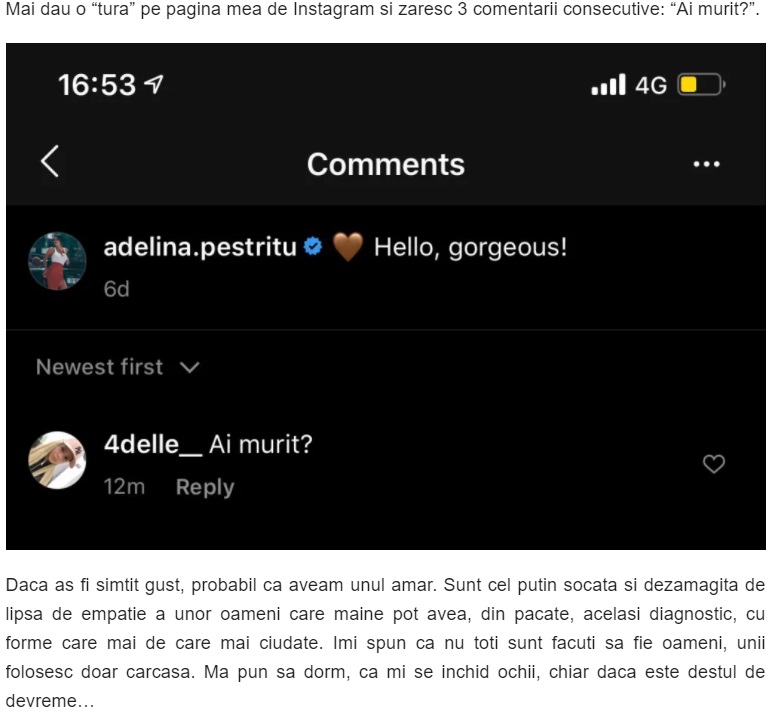Click the 12m comment timestamp
Image resolution: width=784 pixels, height=712 pixels.
point(124,487)
